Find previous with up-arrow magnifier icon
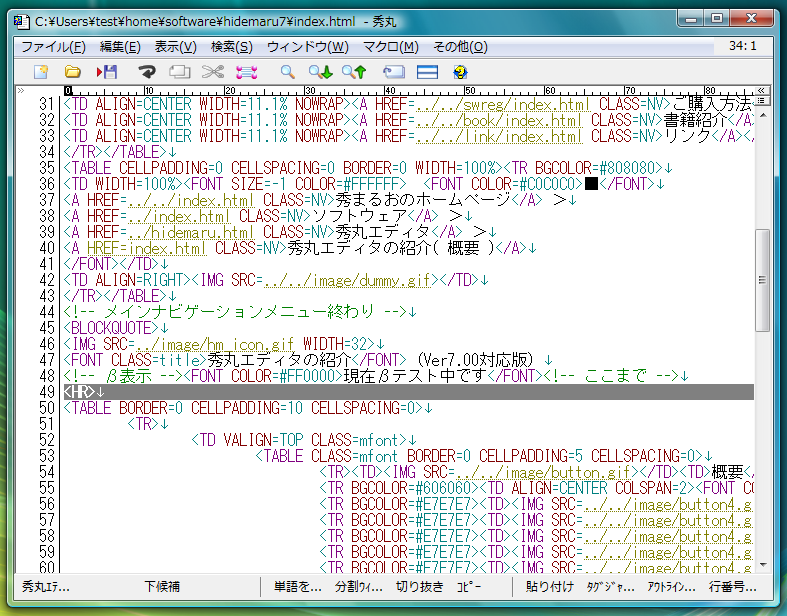 354,72
